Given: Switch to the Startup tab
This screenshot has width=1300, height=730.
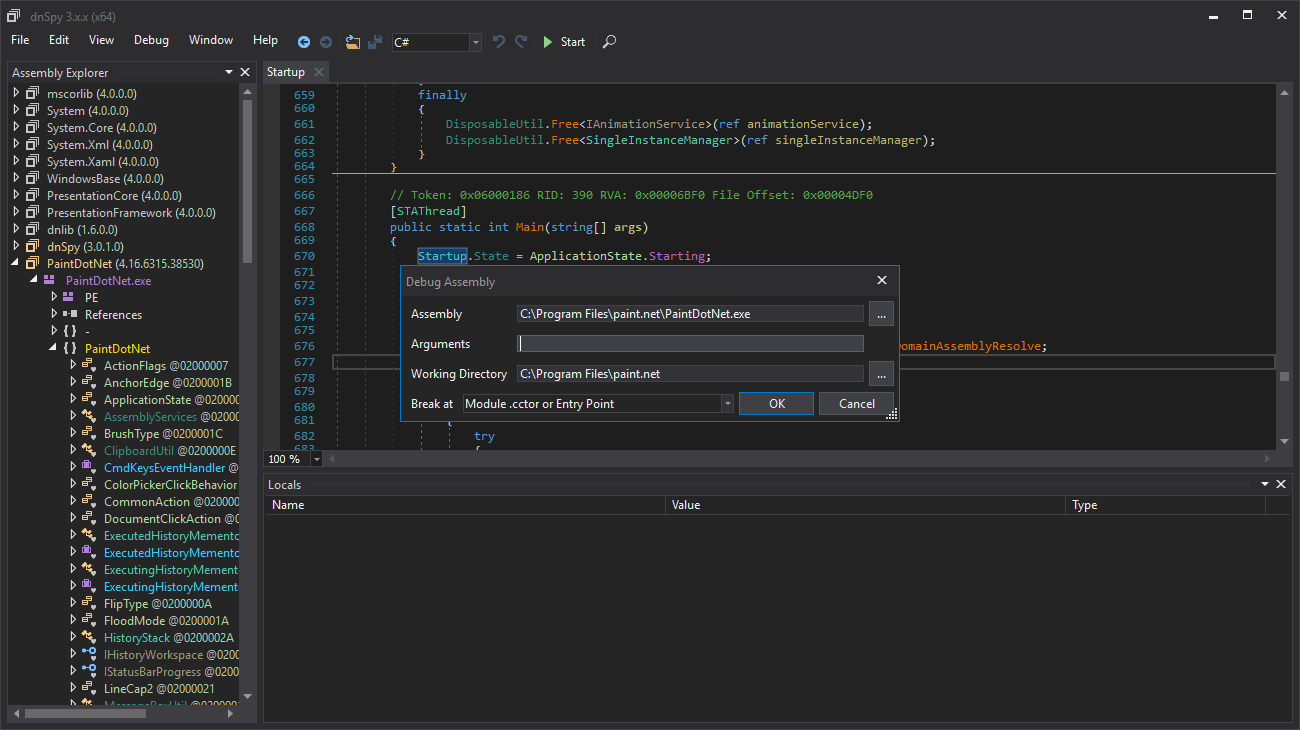Looking at the screenshot, I should 286,72.
